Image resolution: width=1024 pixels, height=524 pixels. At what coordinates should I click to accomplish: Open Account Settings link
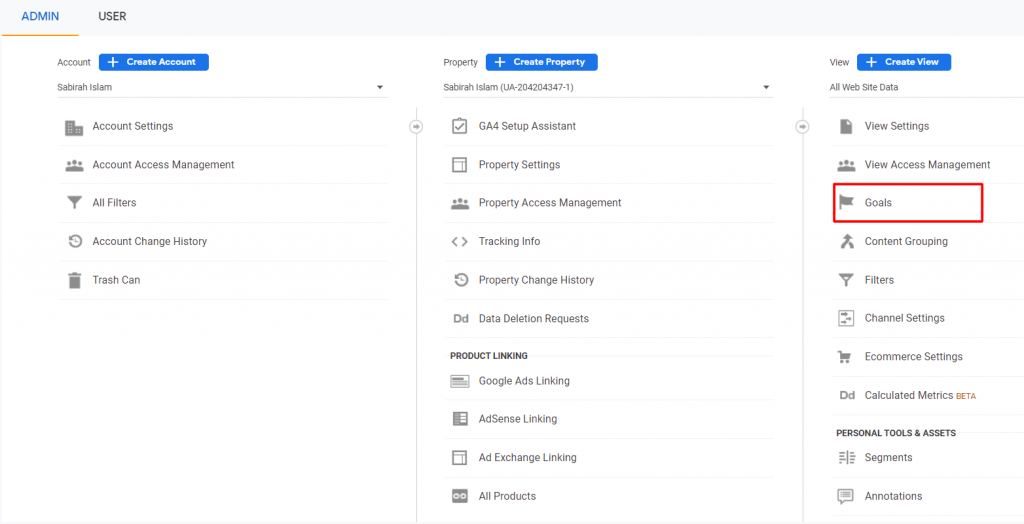tap(133, 126)
